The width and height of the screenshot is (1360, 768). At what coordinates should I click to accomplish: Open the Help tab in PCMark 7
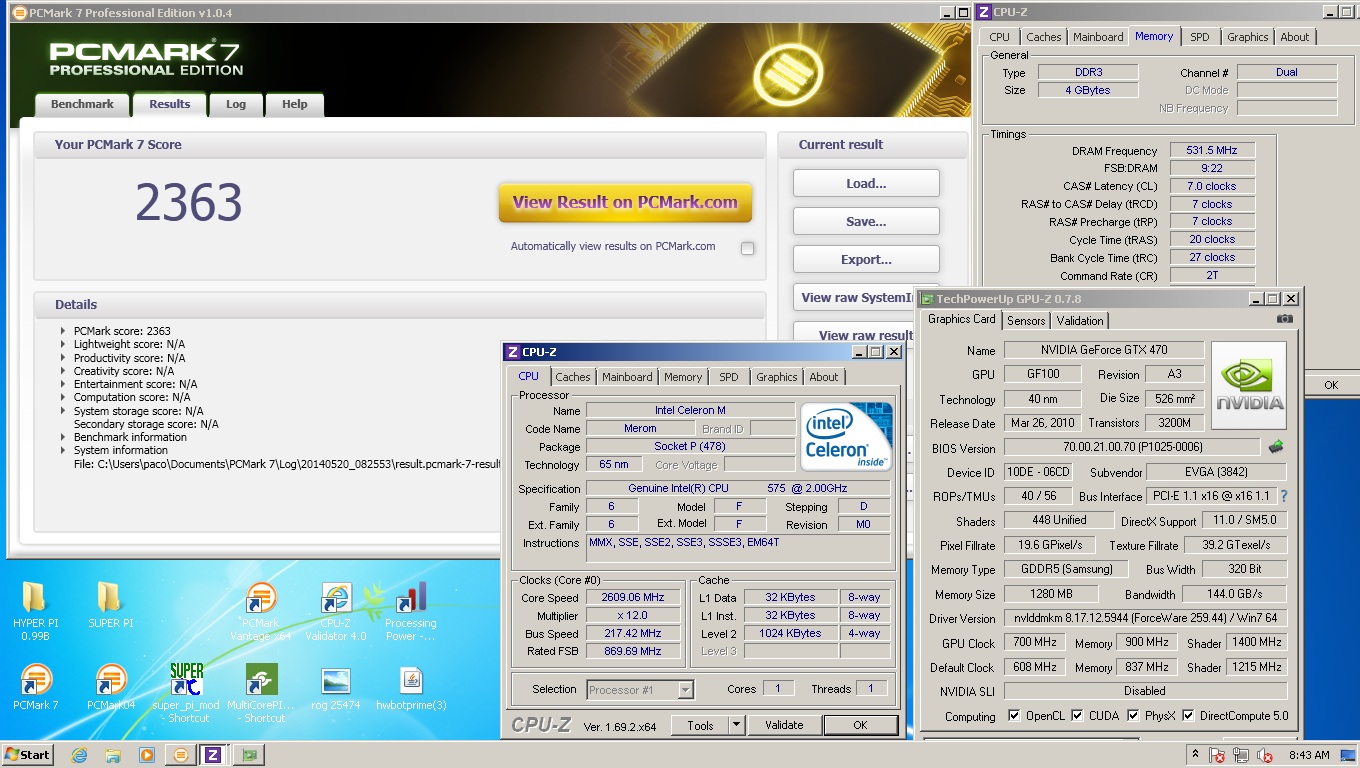(x=295, y=104)
